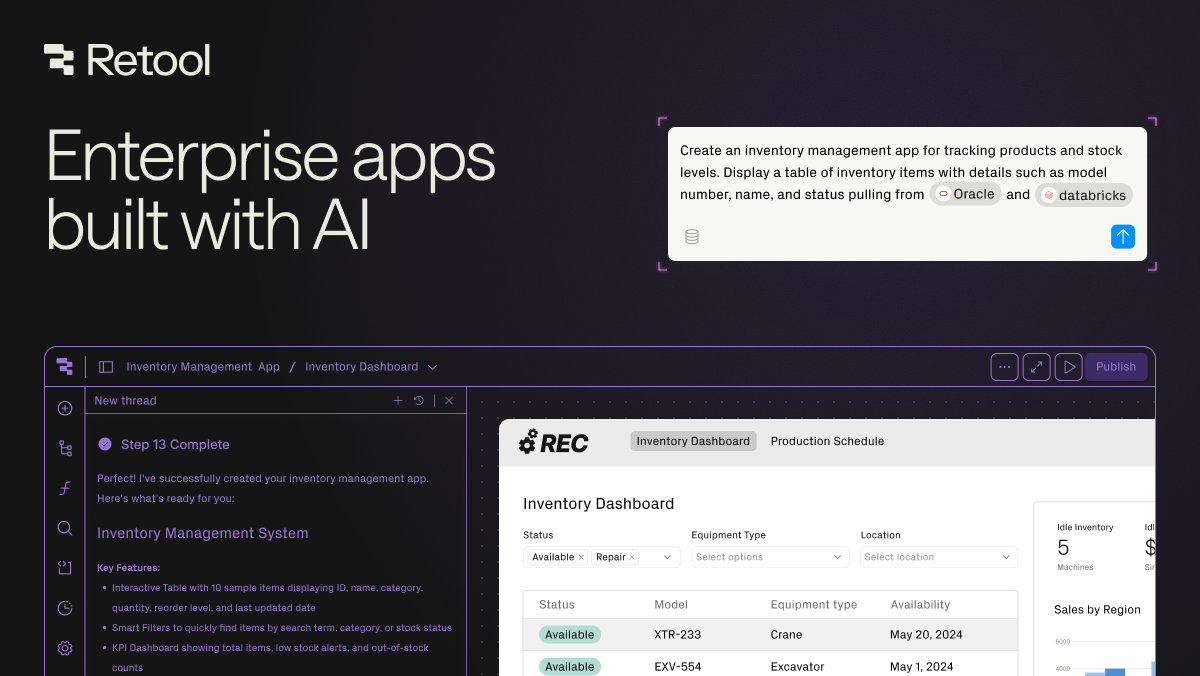Click the Step 13 Complete text
Viewport: 1200px width, 676px height.
(x=175, y=444)
